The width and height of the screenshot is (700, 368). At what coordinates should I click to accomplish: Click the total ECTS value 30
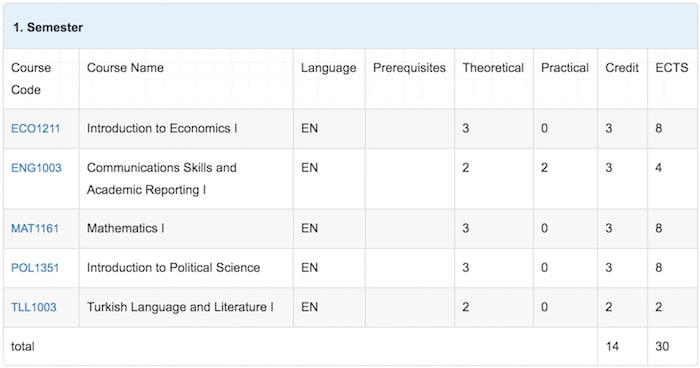[662, 346]
